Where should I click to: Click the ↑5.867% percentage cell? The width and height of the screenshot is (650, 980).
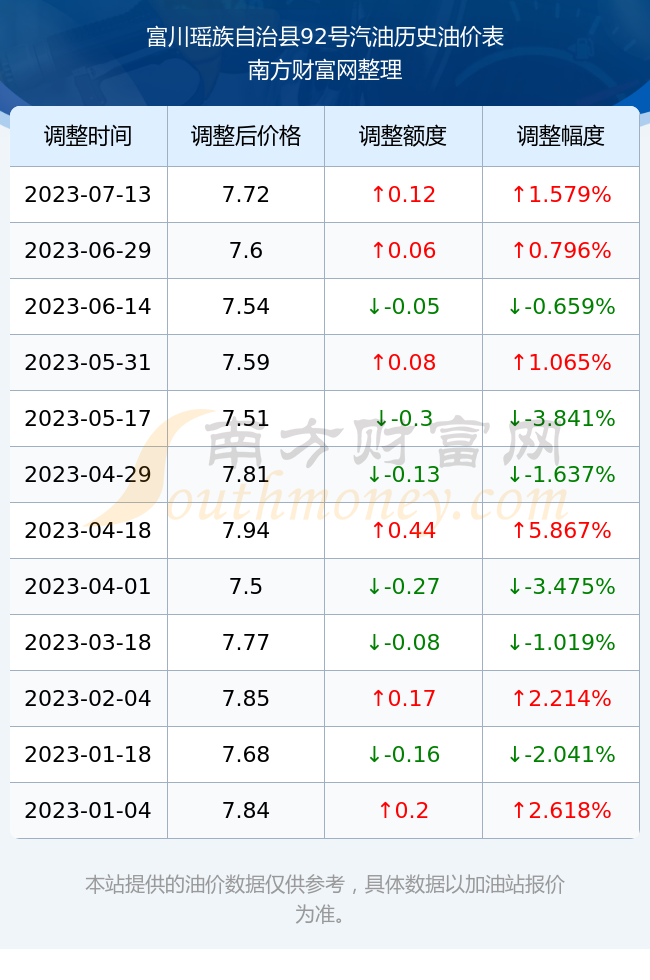point(561,530)
